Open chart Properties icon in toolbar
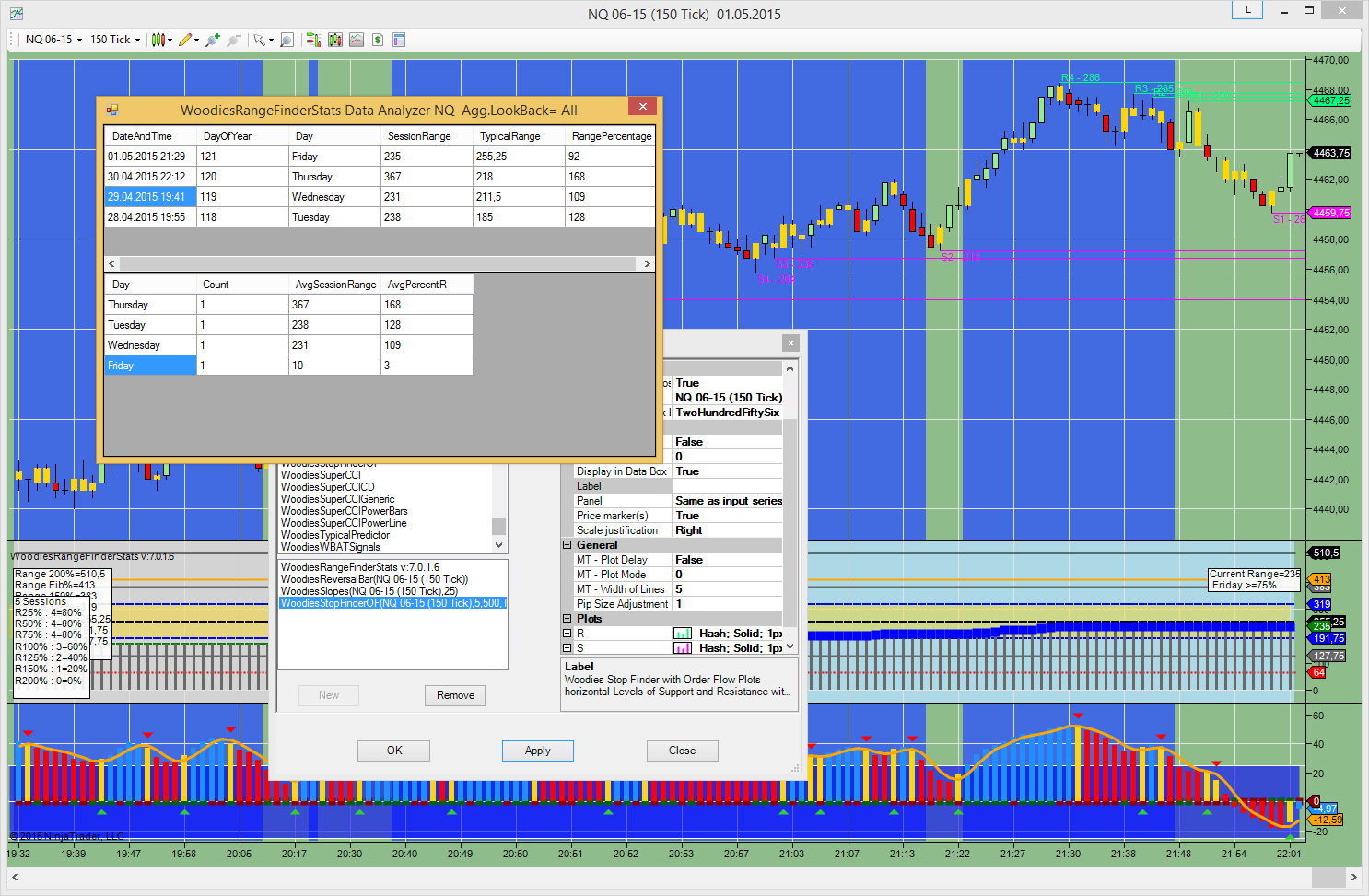 [x=399, y=40]
